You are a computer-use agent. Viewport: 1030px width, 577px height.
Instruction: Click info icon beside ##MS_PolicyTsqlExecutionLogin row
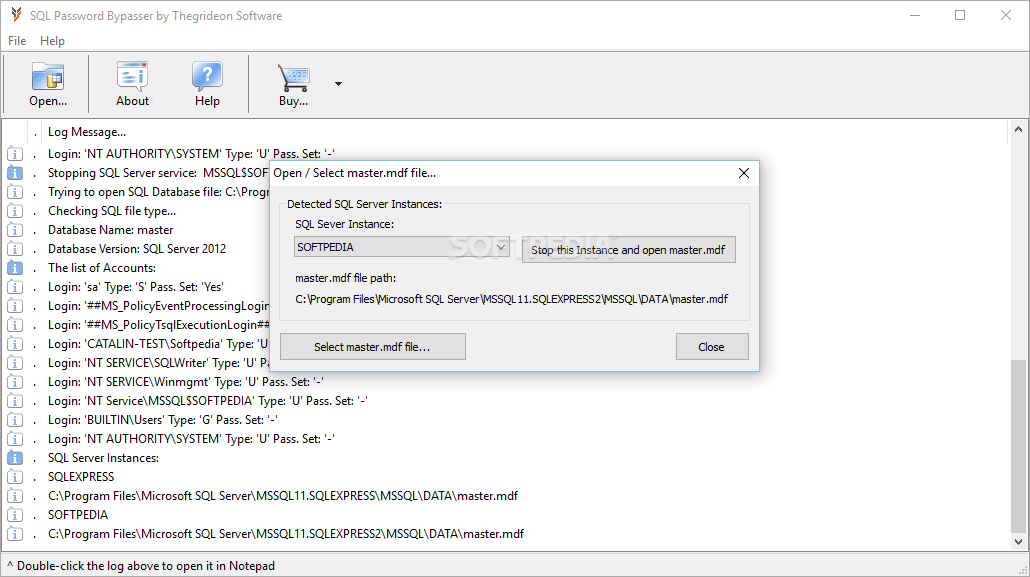pyautogui.click(x=14, y=325)
